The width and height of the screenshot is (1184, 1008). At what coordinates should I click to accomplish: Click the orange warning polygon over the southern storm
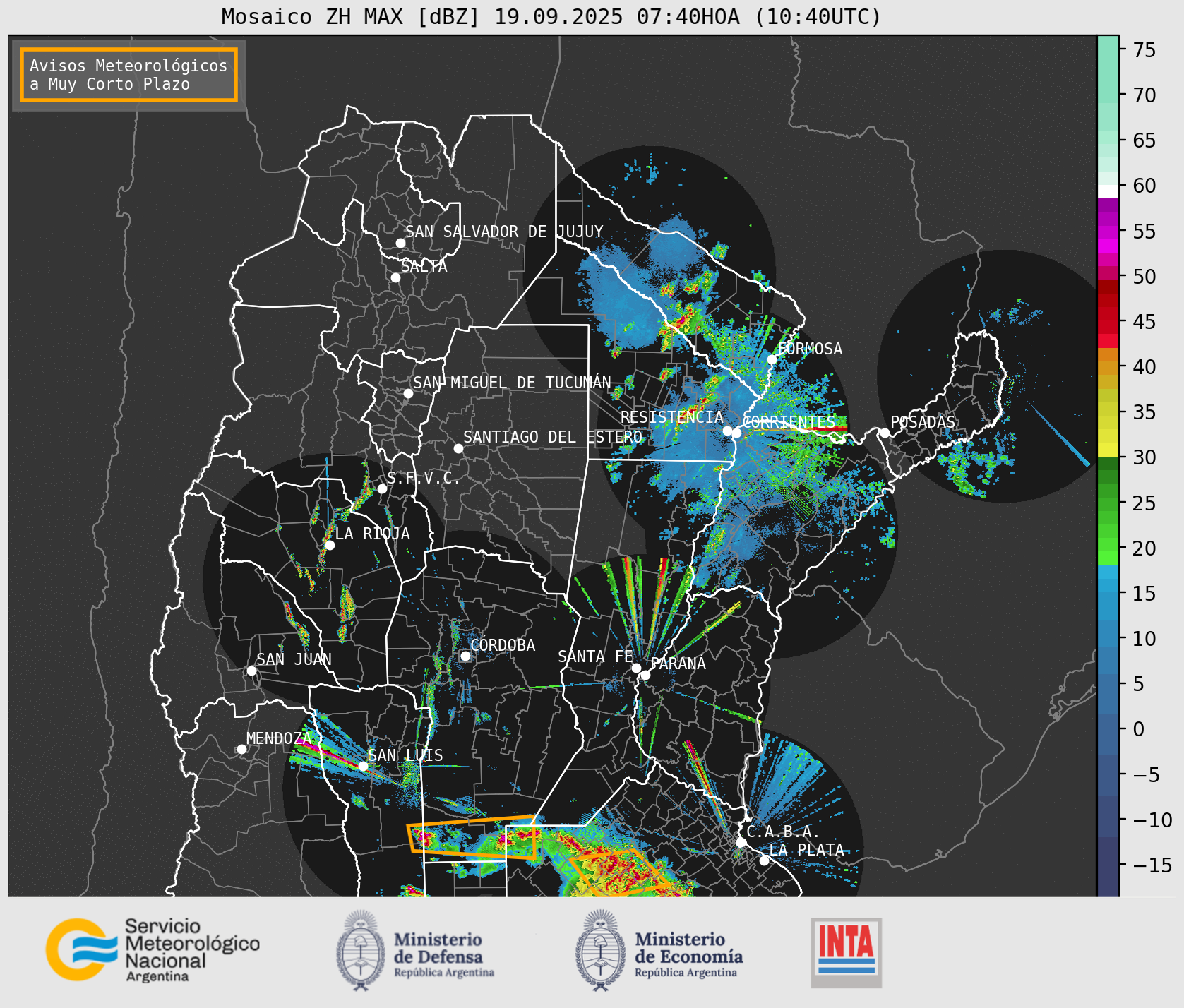tap(622, 872)
